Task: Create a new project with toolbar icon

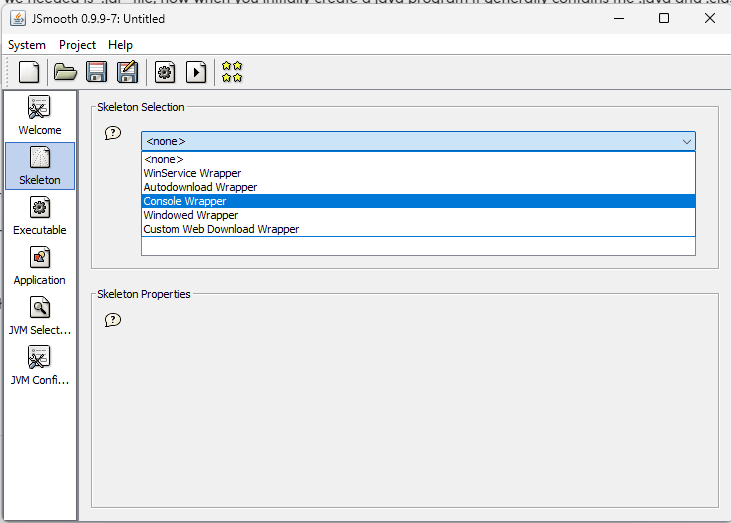Action: [x=29, y=73]
